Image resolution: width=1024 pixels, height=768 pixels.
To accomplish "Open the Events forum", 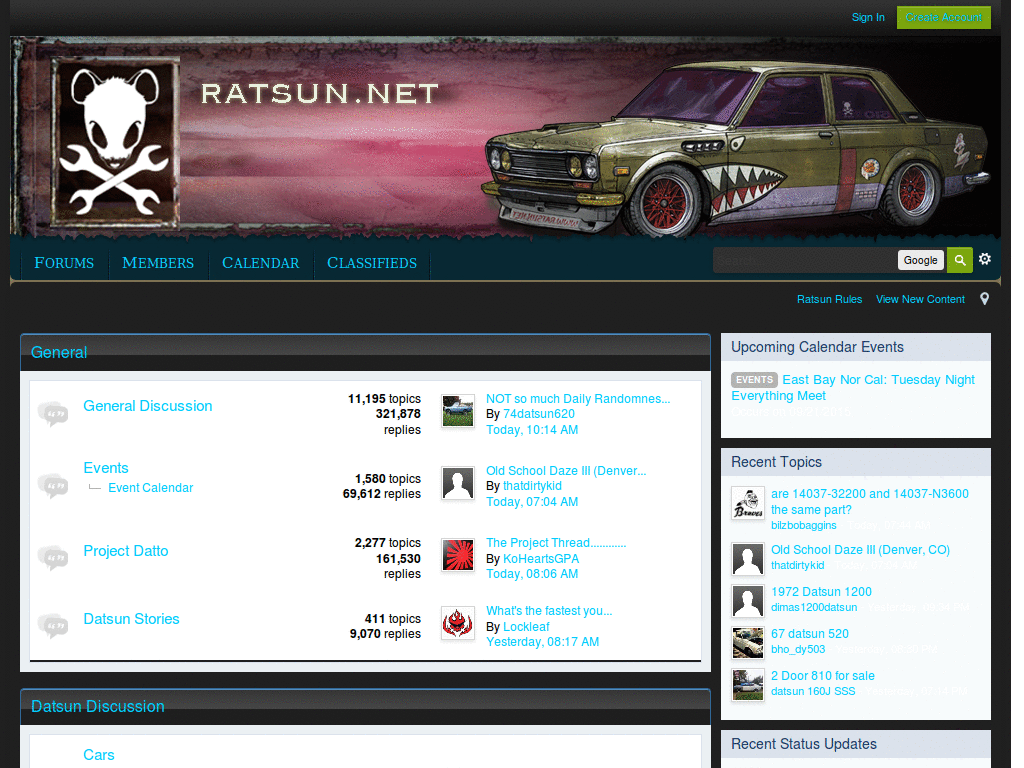I will (x=106, y=468).
